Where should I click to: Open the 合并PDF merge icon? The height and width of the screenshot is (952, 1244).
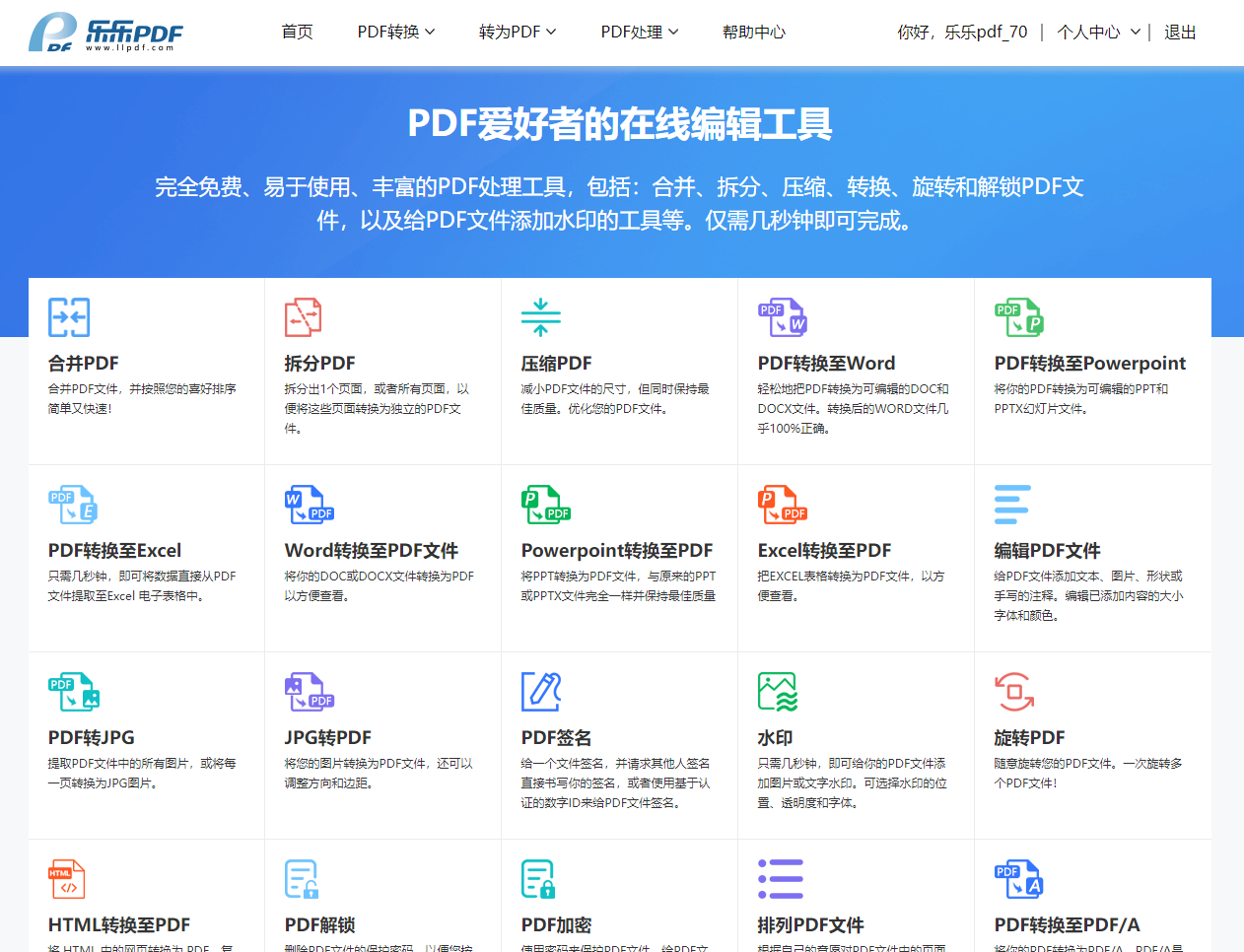coord(69,317)
